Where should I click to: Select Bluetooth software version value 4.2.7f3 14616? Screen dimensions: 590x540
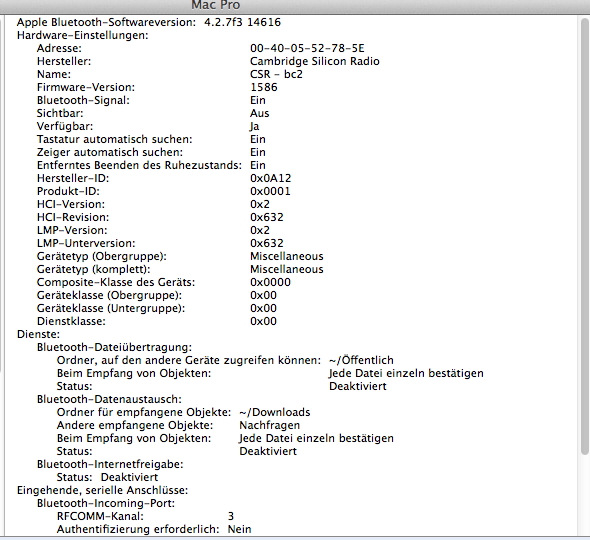click(x=242, y=22)
